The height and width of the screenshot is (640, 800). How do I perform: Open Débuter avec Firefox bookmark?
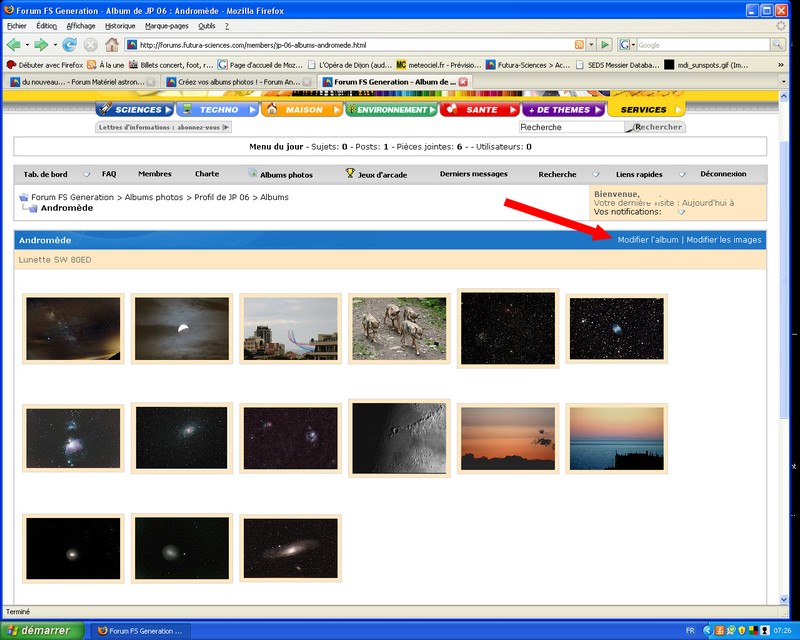[44, 65]
